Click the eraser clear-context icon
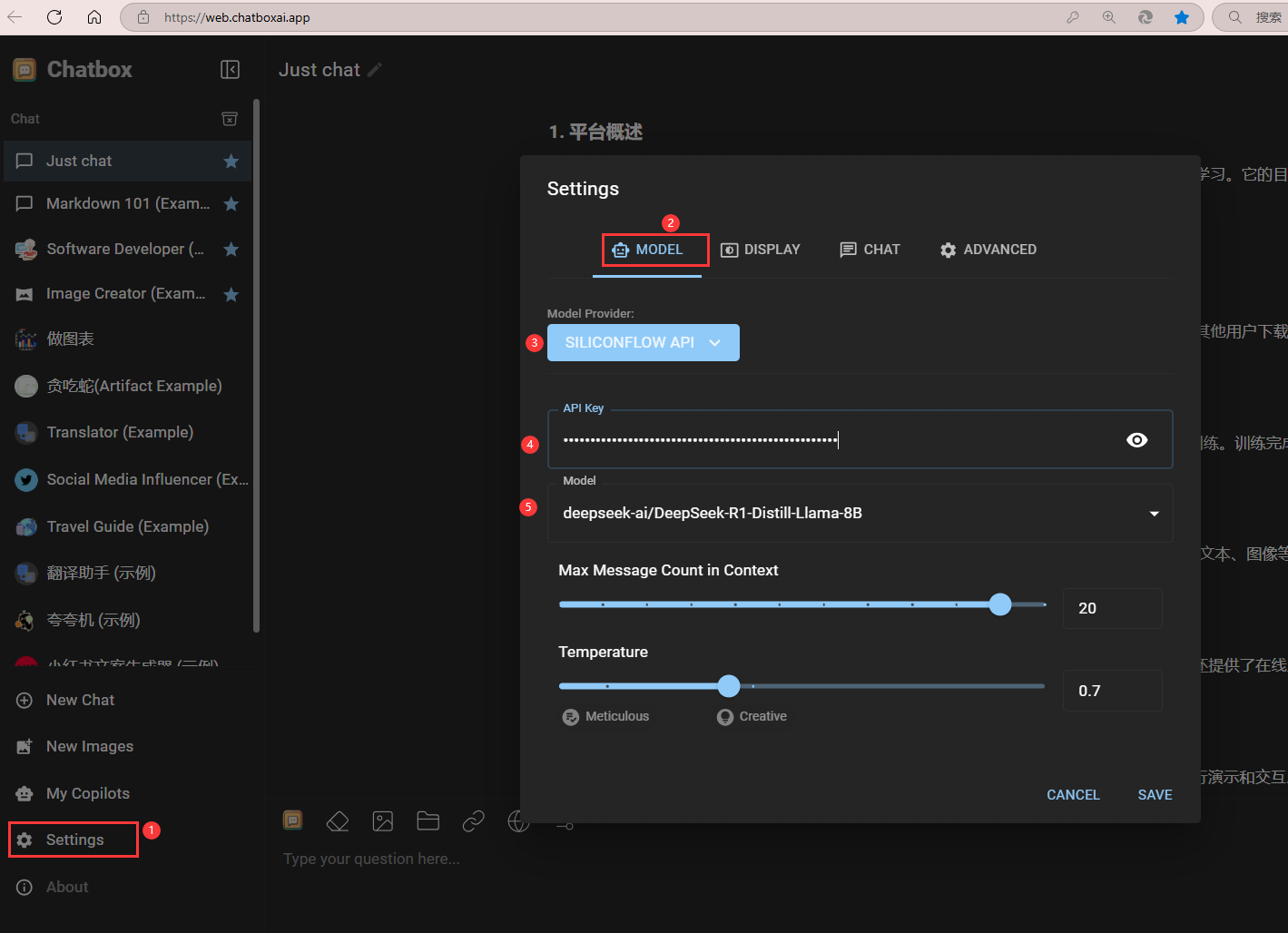This screenshot has height=933, width=1288. [x=338, y=821]
